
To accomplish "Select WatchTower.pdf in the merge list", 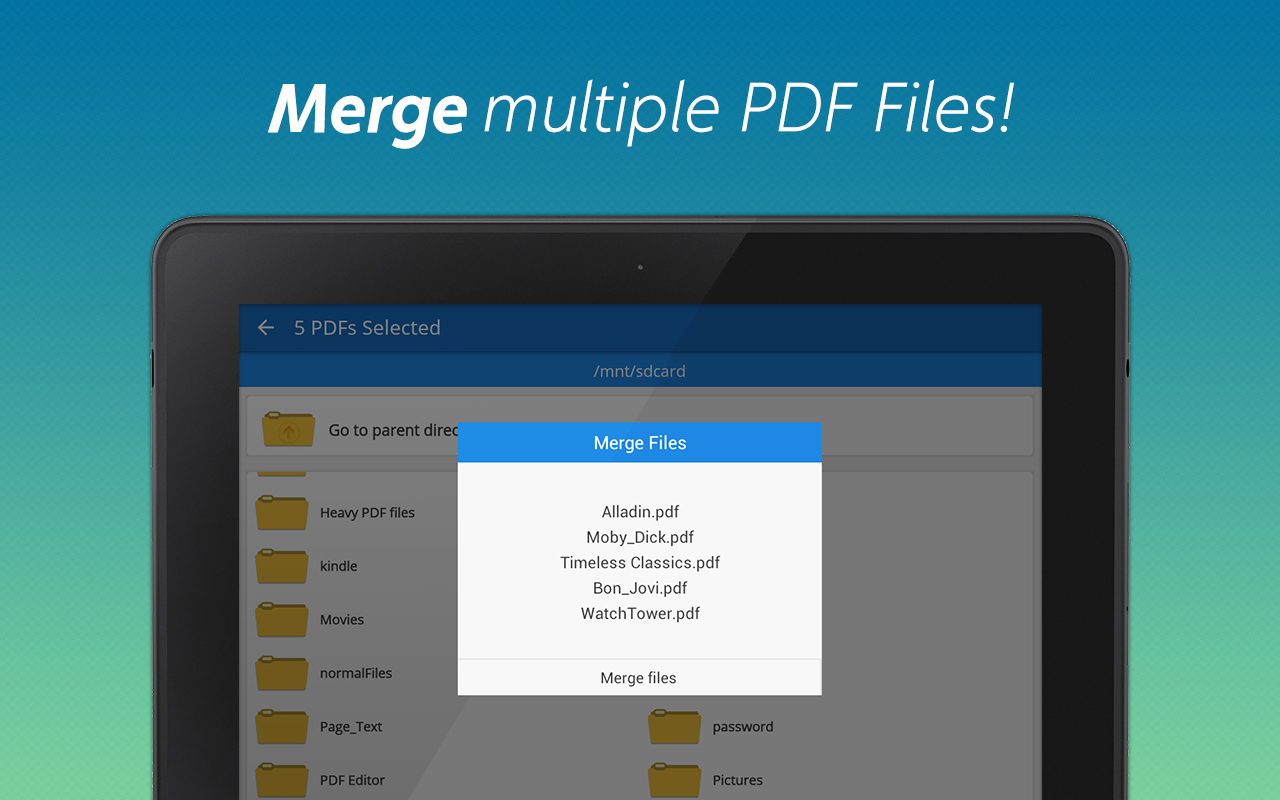I will coord(639,613).
